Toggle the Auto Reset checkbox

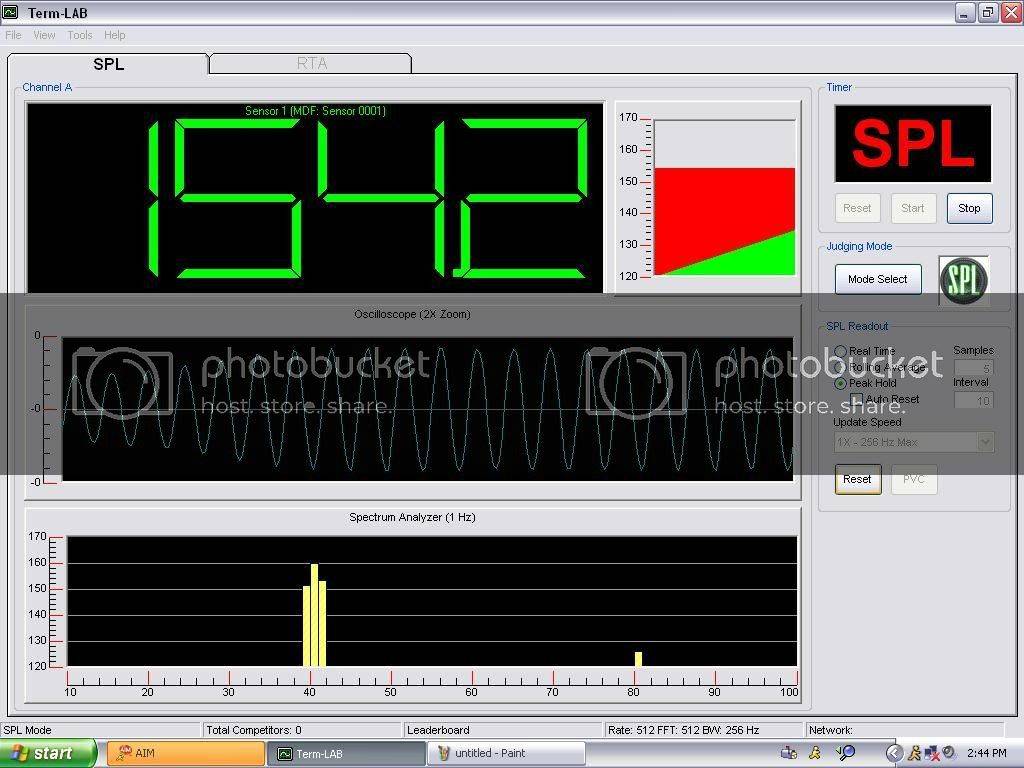pos(856,399)
